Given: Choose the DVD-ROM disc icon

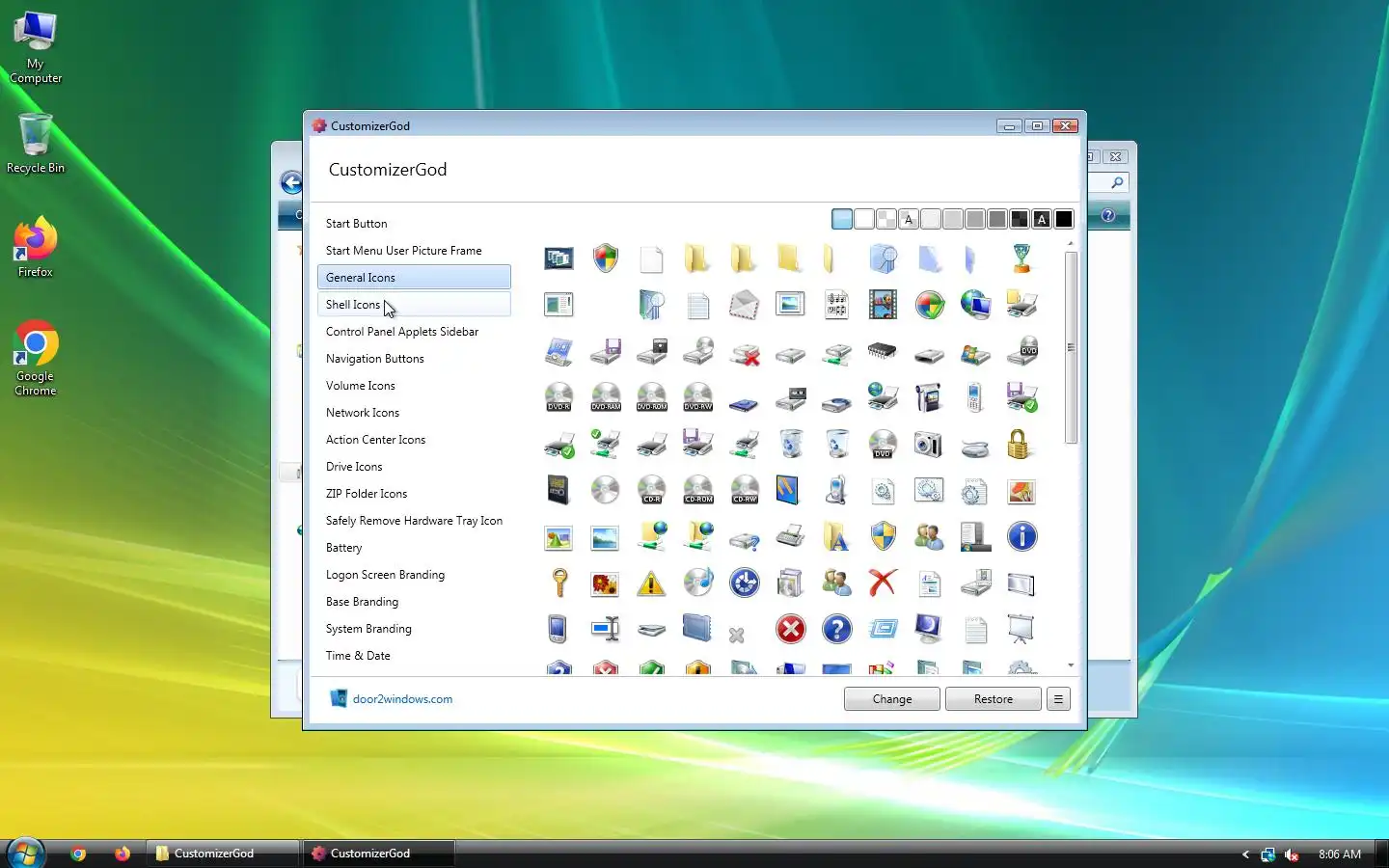Looking at the screenshot, I should pyautogui.click(x=652, y=397).
